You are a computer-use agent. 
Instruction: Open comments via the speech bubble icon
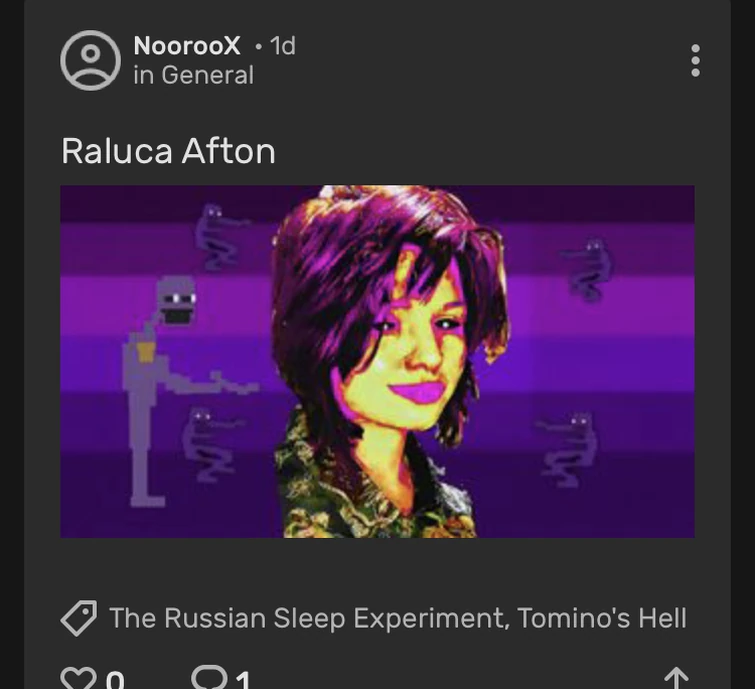point(209,676)
